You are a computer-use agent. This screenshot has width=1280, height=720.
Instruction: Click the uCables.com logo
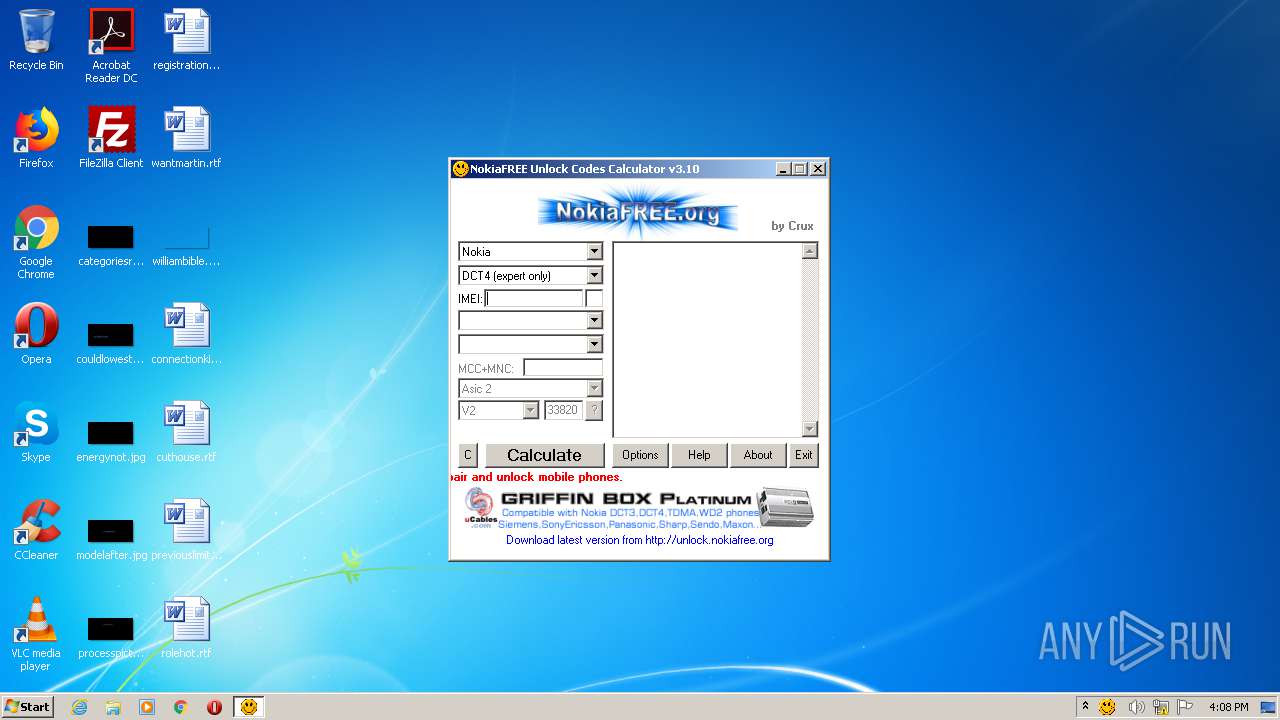(x=479, y=508)
